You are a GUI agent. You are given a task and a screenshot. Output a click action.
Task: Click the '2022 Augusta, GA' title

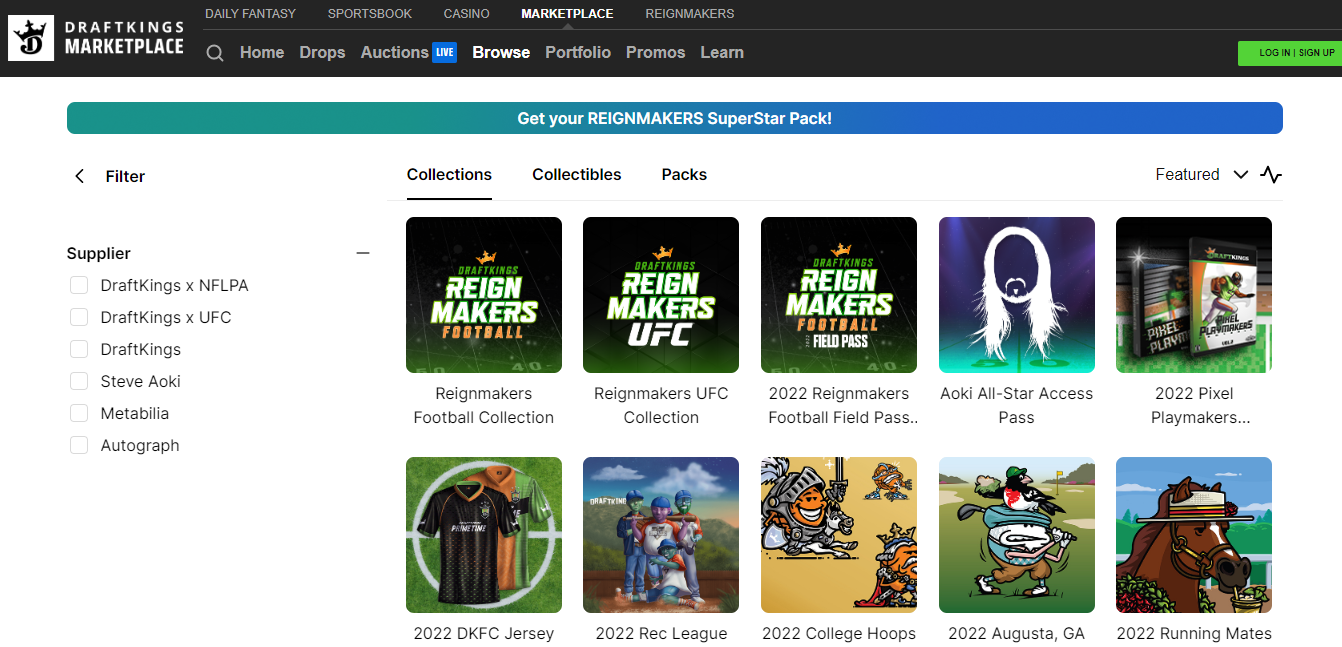pyautogui.click(x=1017, y=634)
